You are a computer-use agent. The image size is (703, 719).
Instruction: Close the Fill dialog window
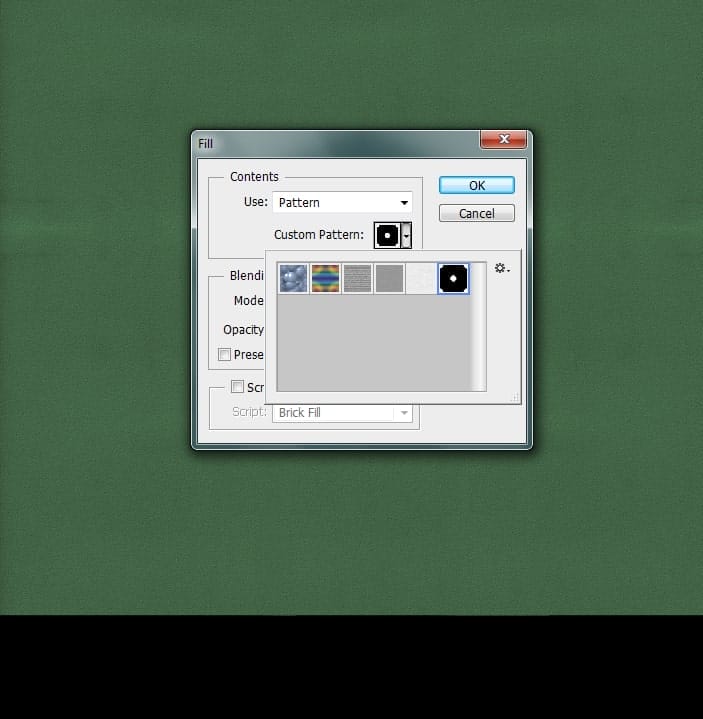click(x=503, y=140)
